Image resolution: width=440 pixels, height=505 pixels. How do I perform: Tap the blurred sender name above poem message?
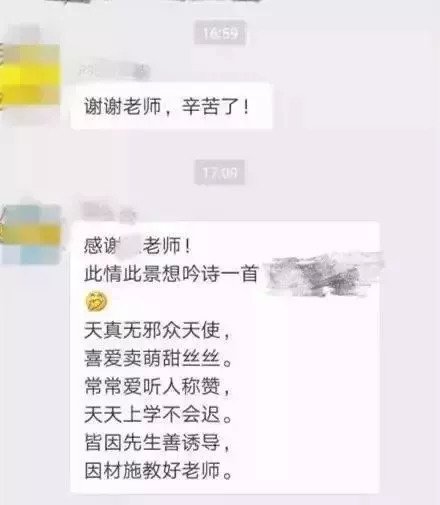(x=109, y=212)
